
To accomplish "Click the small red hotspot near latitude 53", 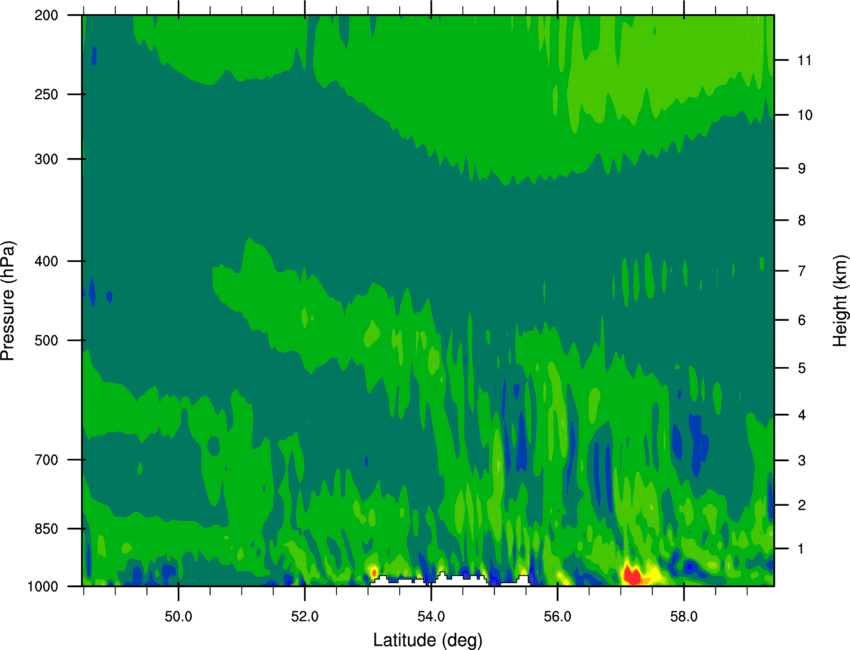I will click(x=374, y=571).
